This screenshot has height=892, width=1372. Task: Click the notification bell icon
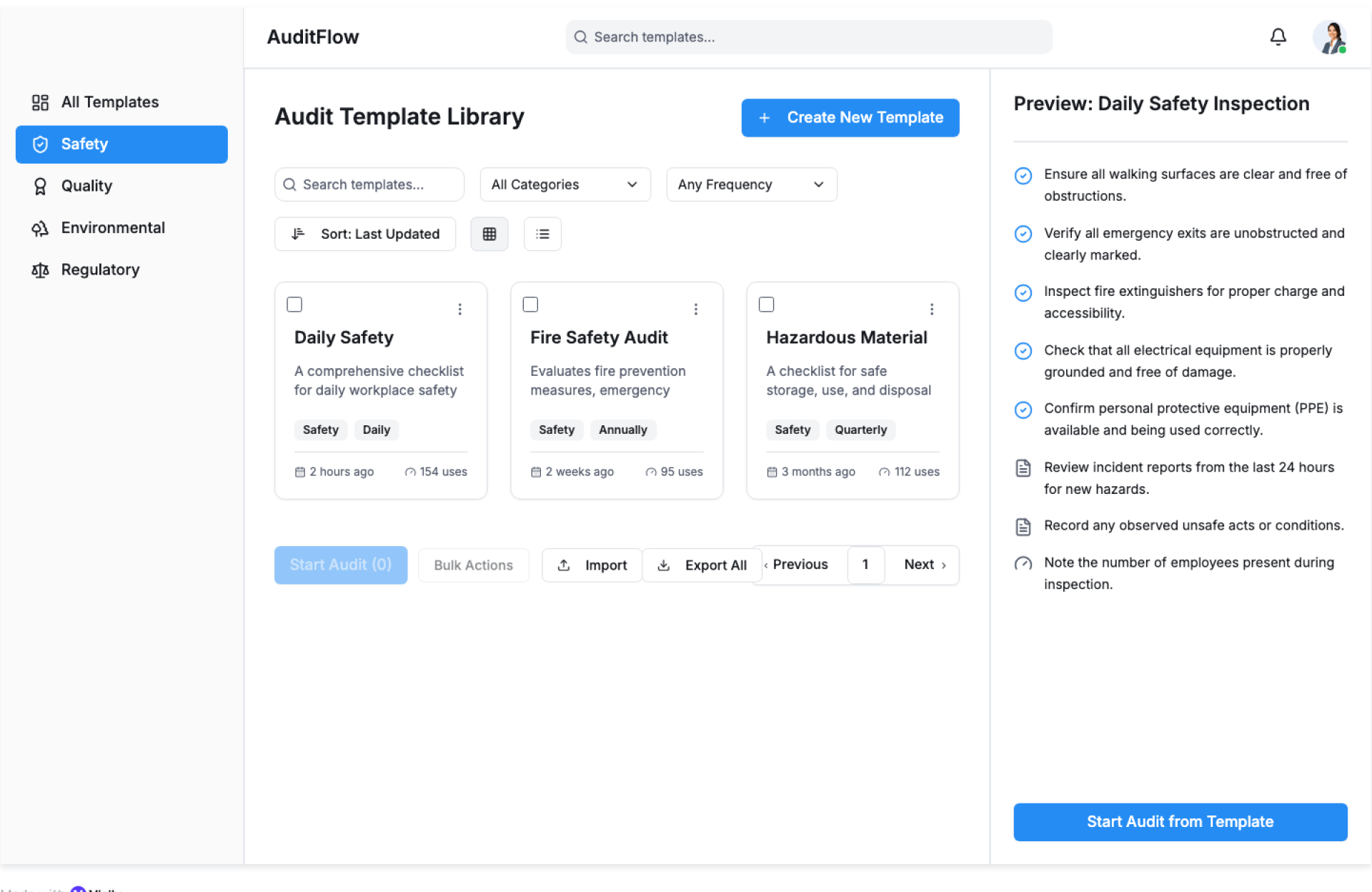(x=1278, y=36)
